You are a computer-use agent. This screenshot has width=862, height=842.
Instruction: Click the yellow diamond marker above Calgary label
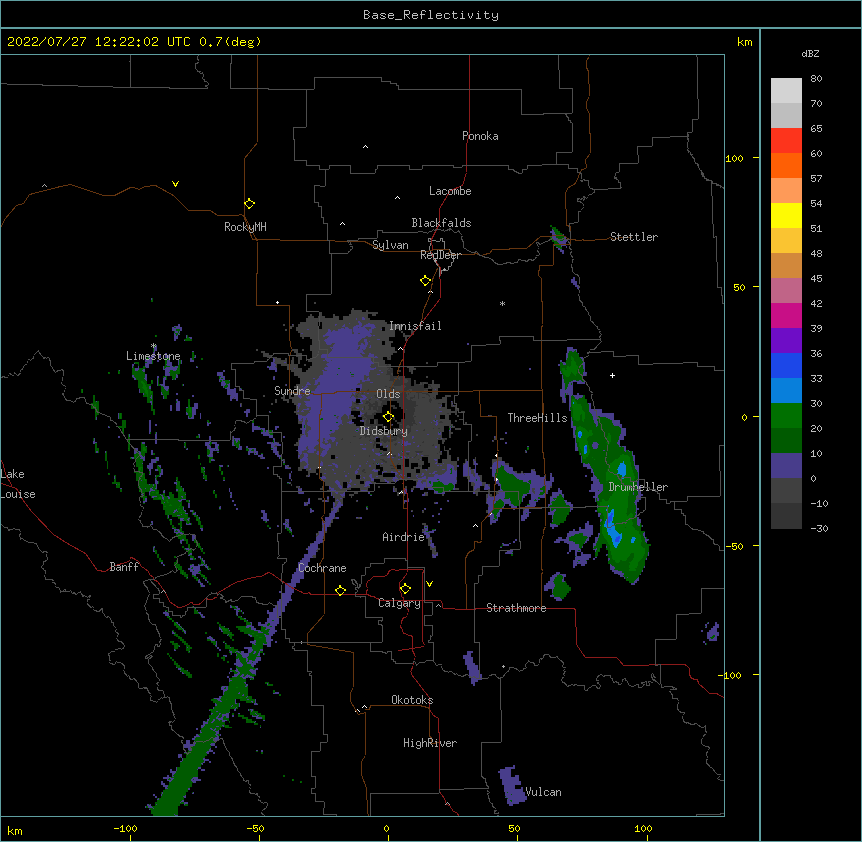pos(405,589)
